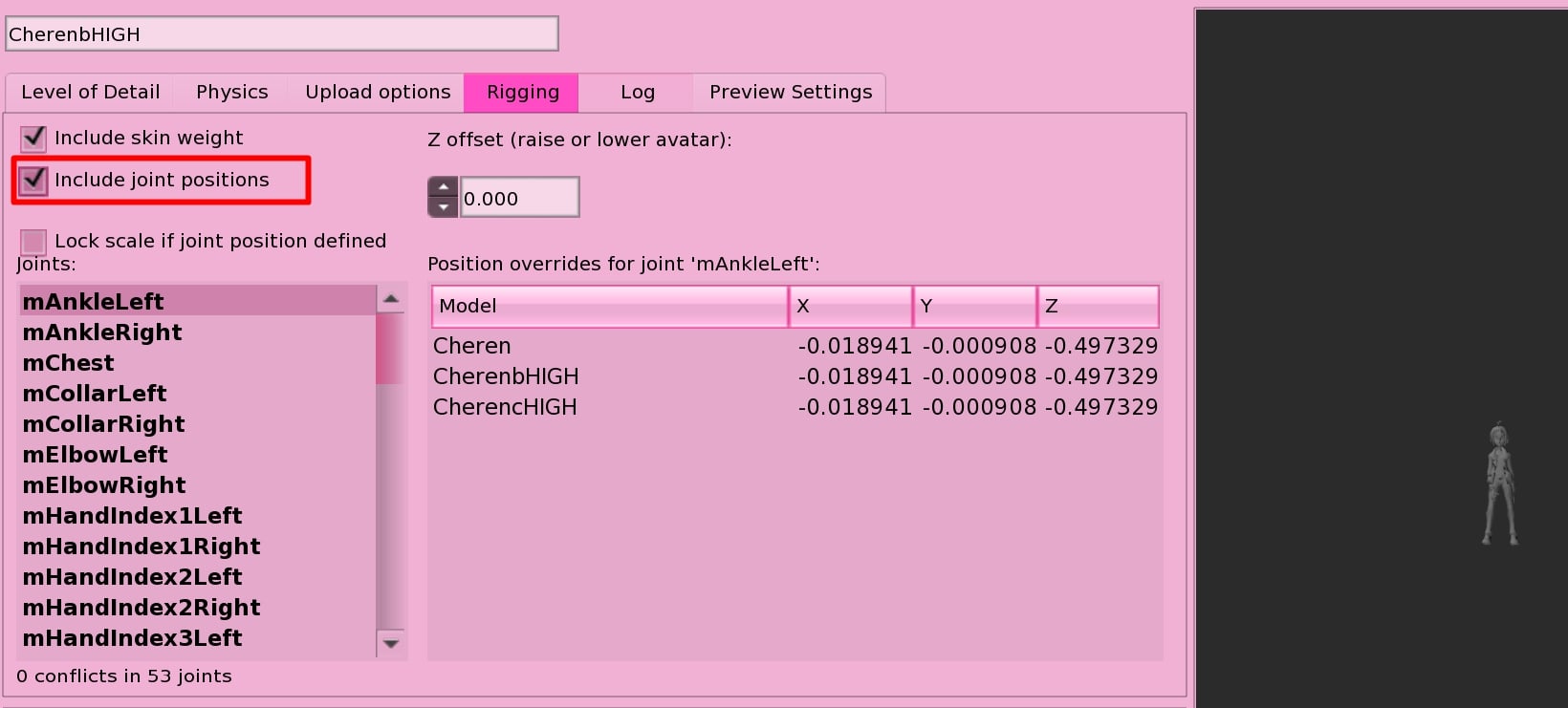1568x708 pixels.
Task: Open the Preview Settings tab
Action: (x=791, y=93)
